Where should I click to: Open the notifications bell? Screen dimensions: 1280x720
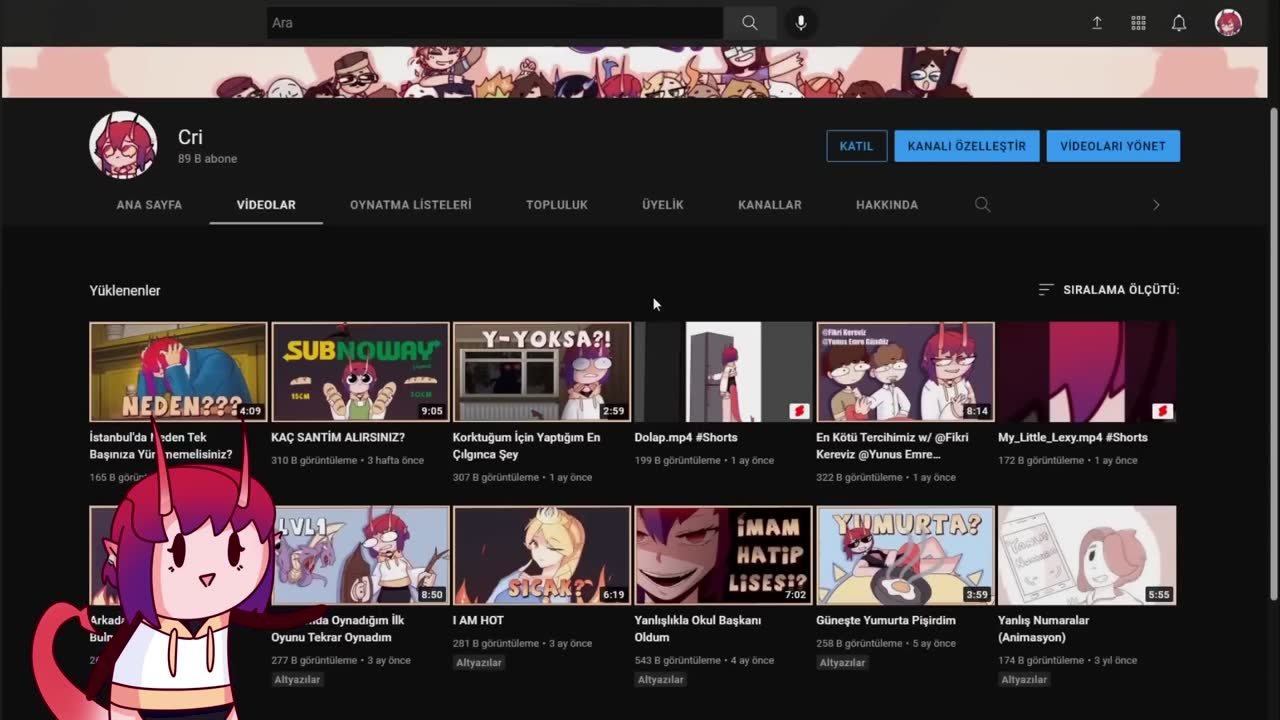(x=1179, y=23)
